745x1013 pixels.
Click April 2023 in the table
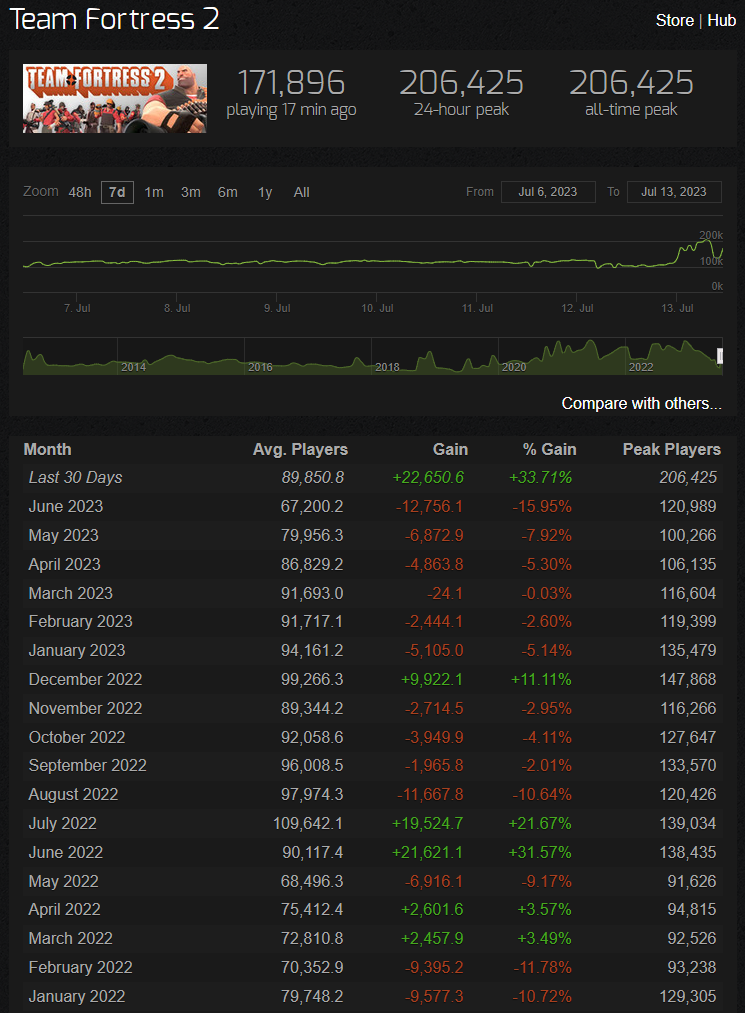65,564
